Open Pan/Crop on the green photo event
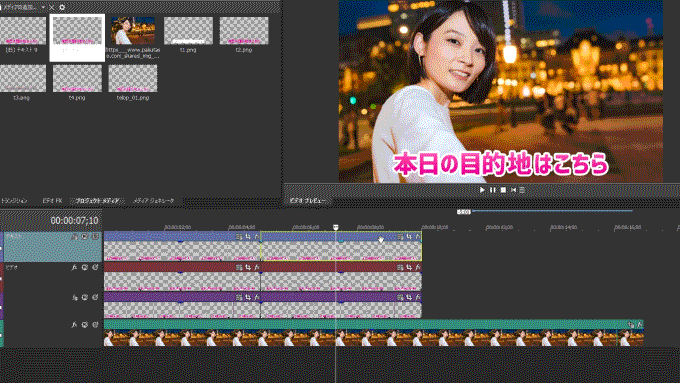Screen dimensions: 680x383 tap(631, 324)
